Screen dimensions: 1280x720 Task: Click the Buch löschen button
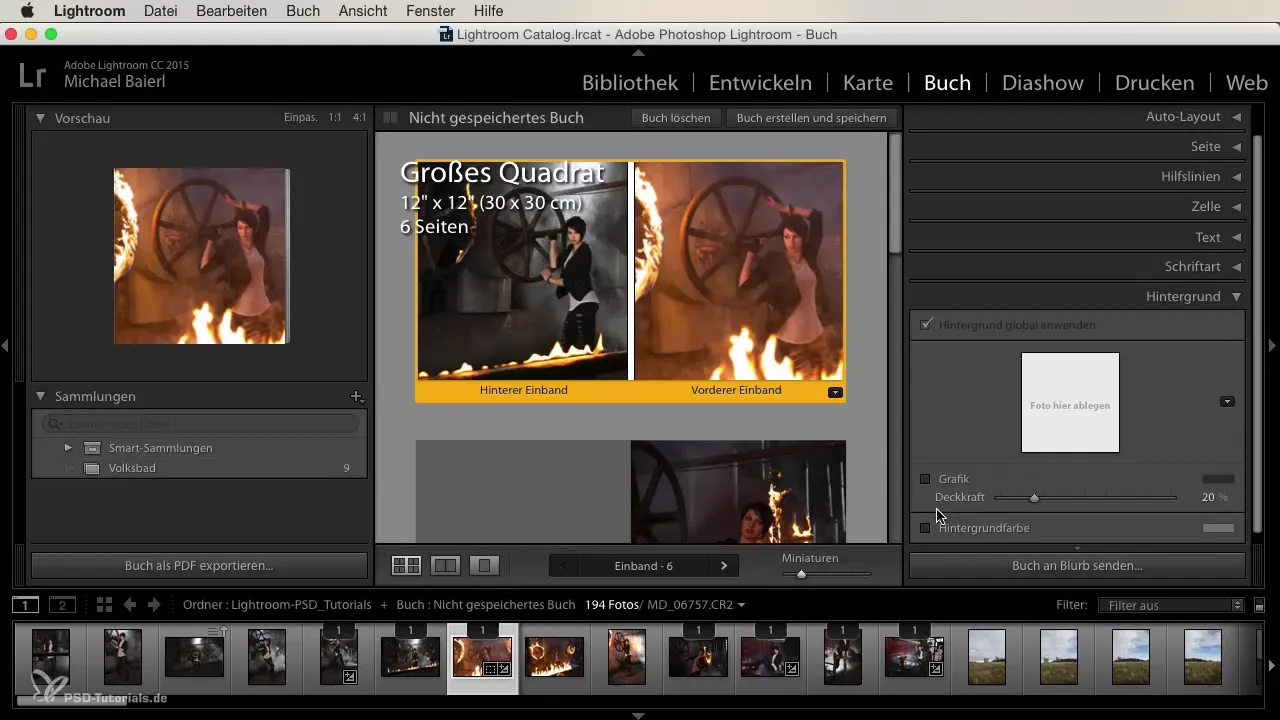coord(676,118)
